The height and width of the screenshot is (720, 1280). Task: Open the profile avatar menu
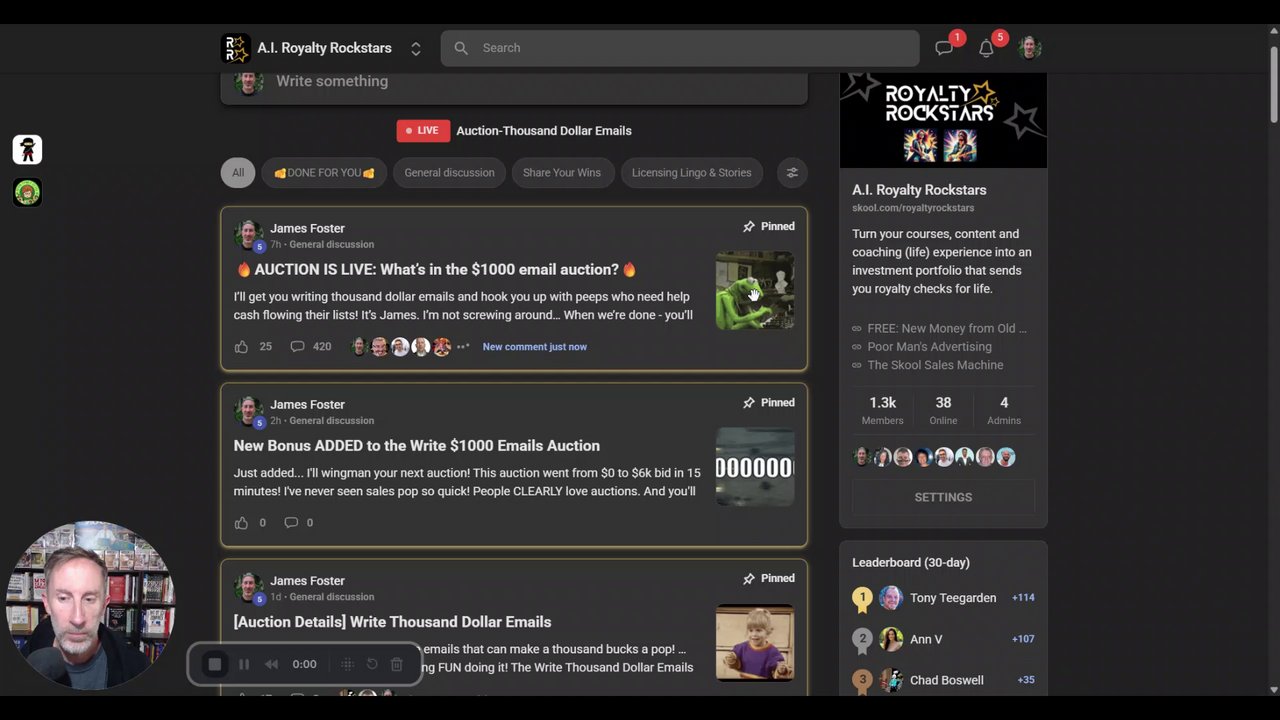[1030, 48]
